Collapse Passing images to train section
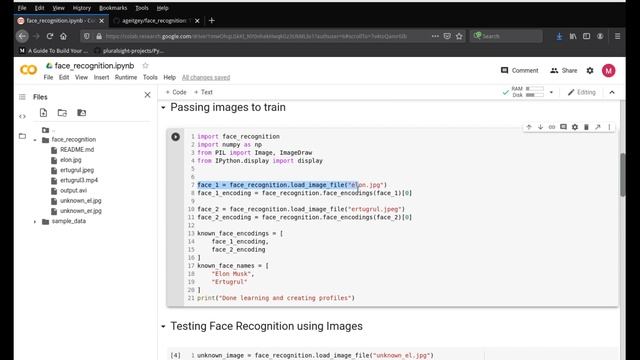Viewport: 640px width, 360px height. tap(163, 108)
